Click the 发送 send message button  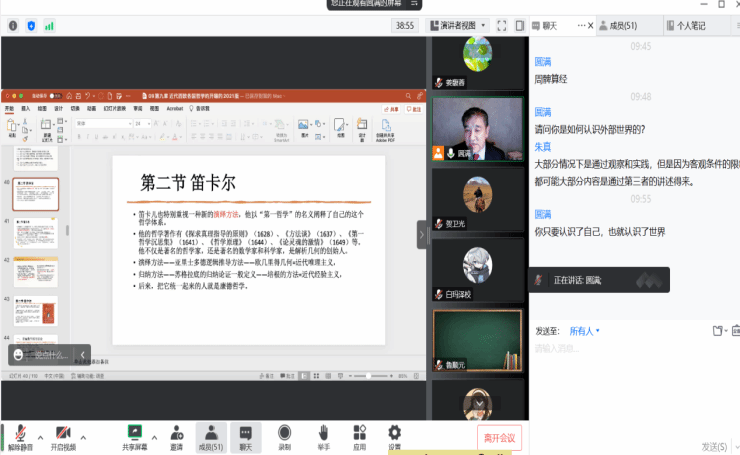click(x=713, y=446)
